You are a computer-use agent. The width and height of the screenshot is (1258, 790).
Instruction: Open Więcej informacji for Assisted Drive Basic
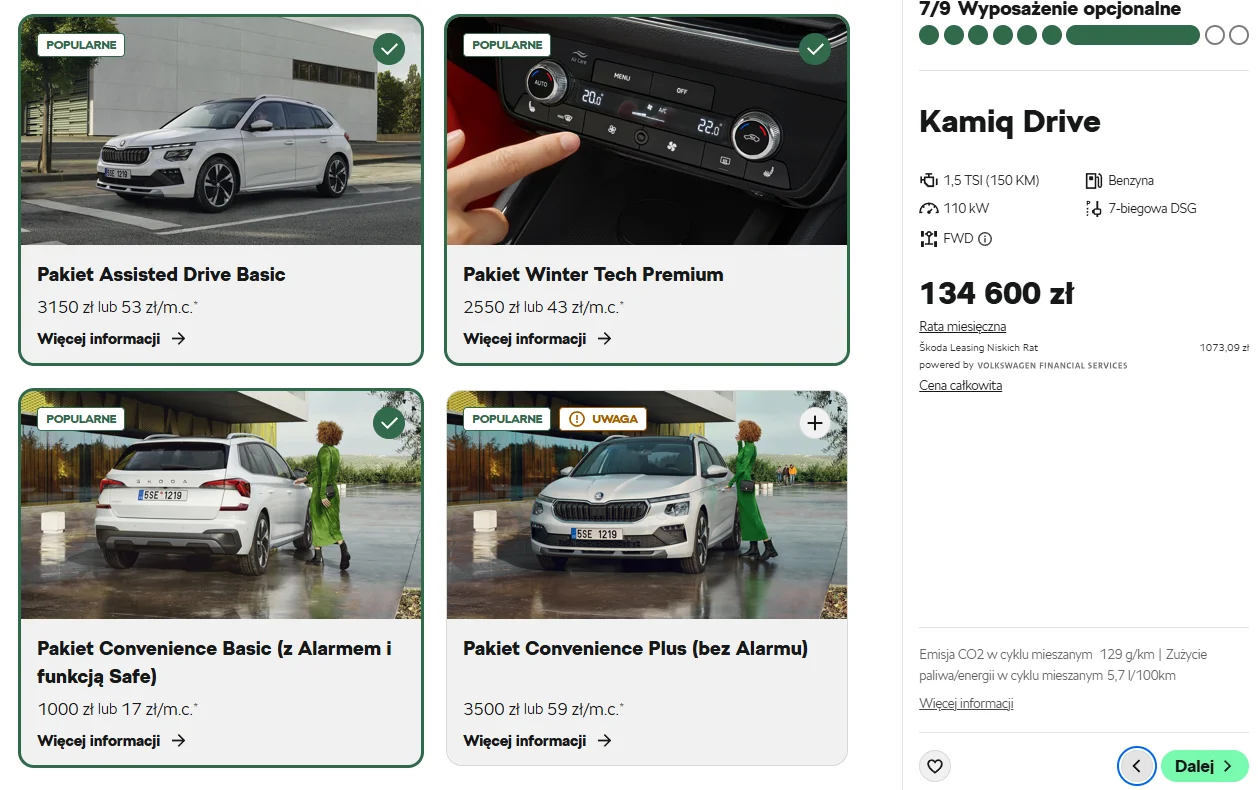[x=111, y=339]
